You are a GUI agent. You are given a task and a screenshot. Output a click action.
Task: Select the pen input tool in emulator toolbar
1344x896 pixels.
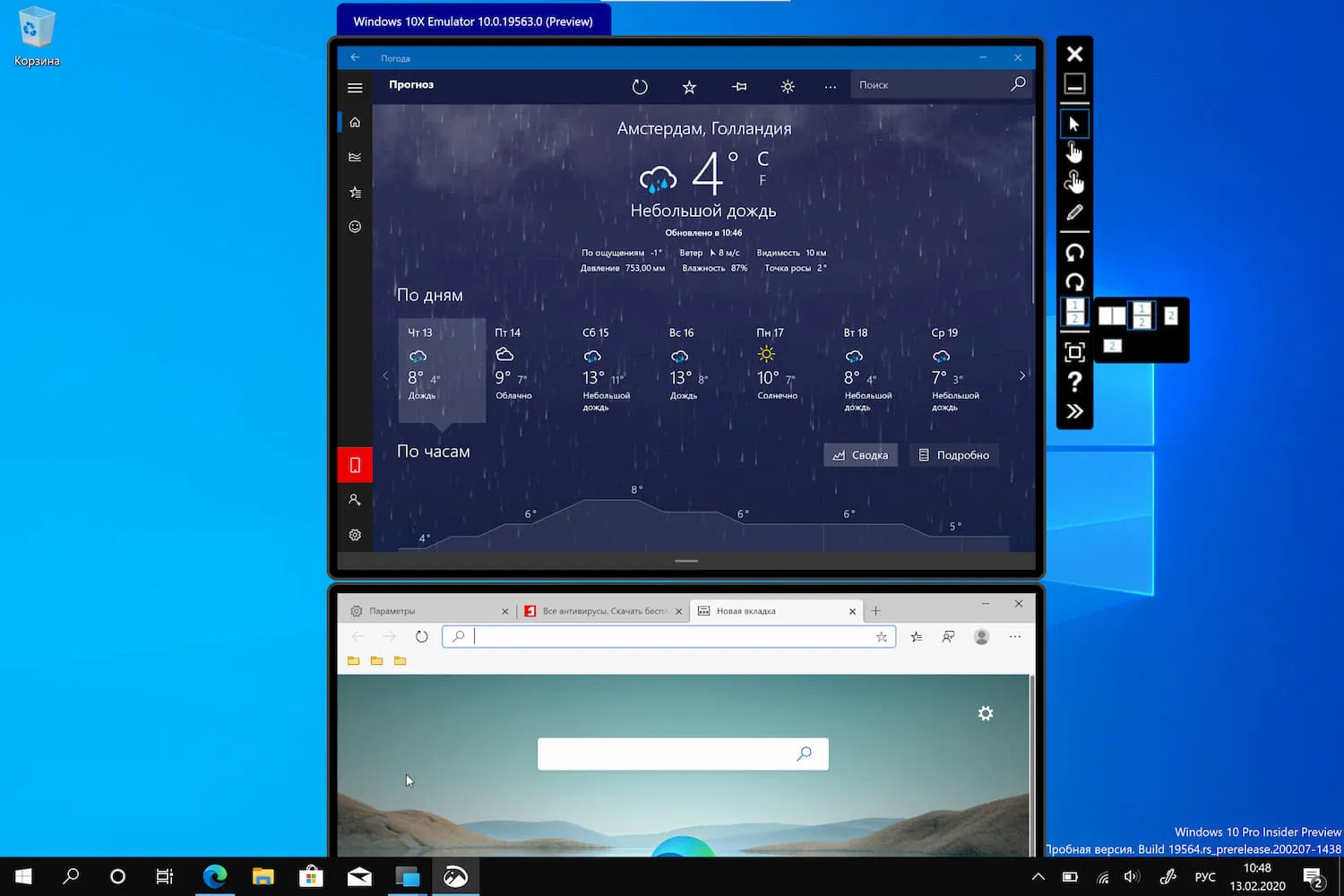tap(1074, 212)
